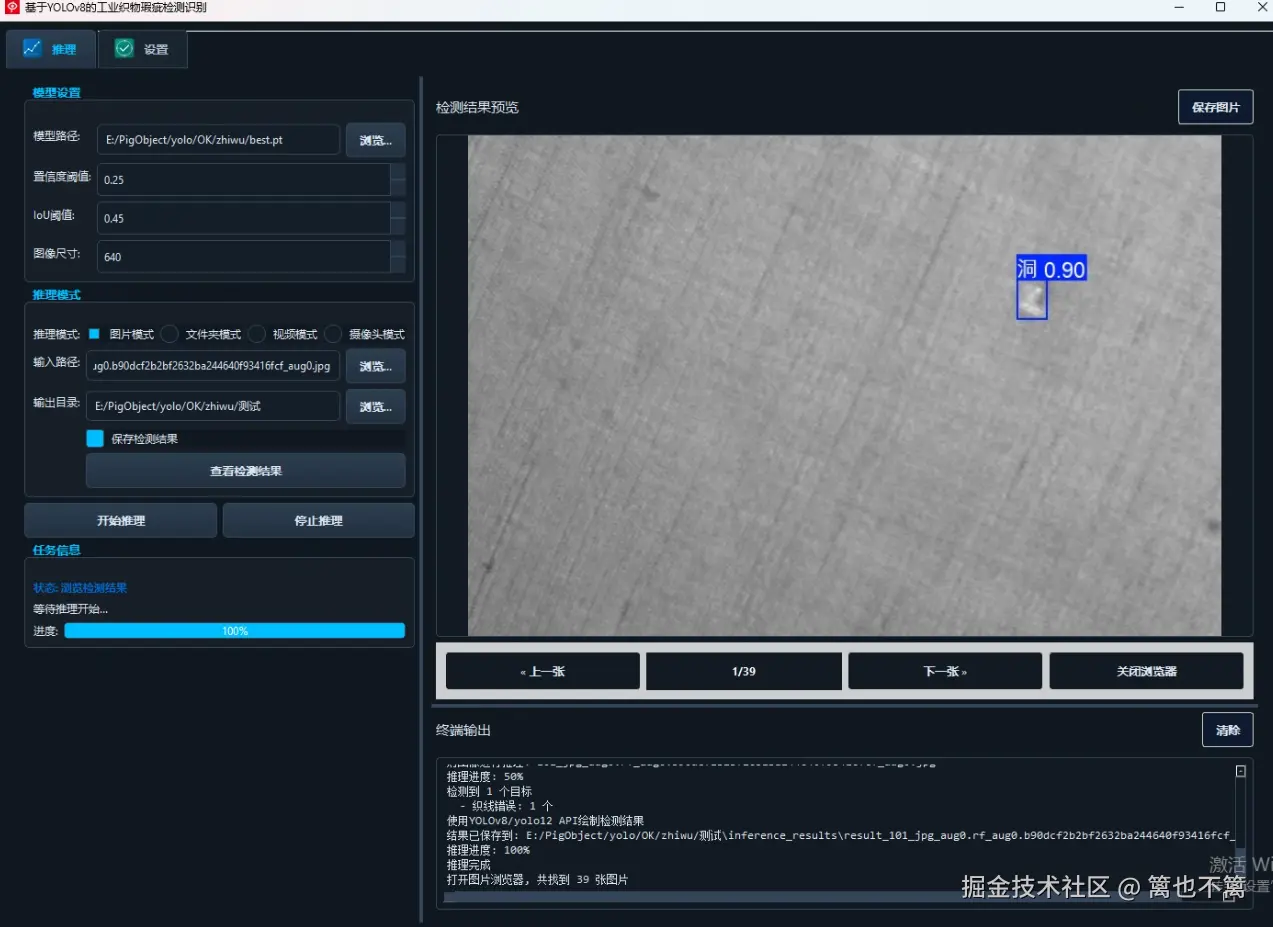Increase the 置信度阈值 using its stepper arrow
Screen dimensions: 1273x927
pos(398,174)
